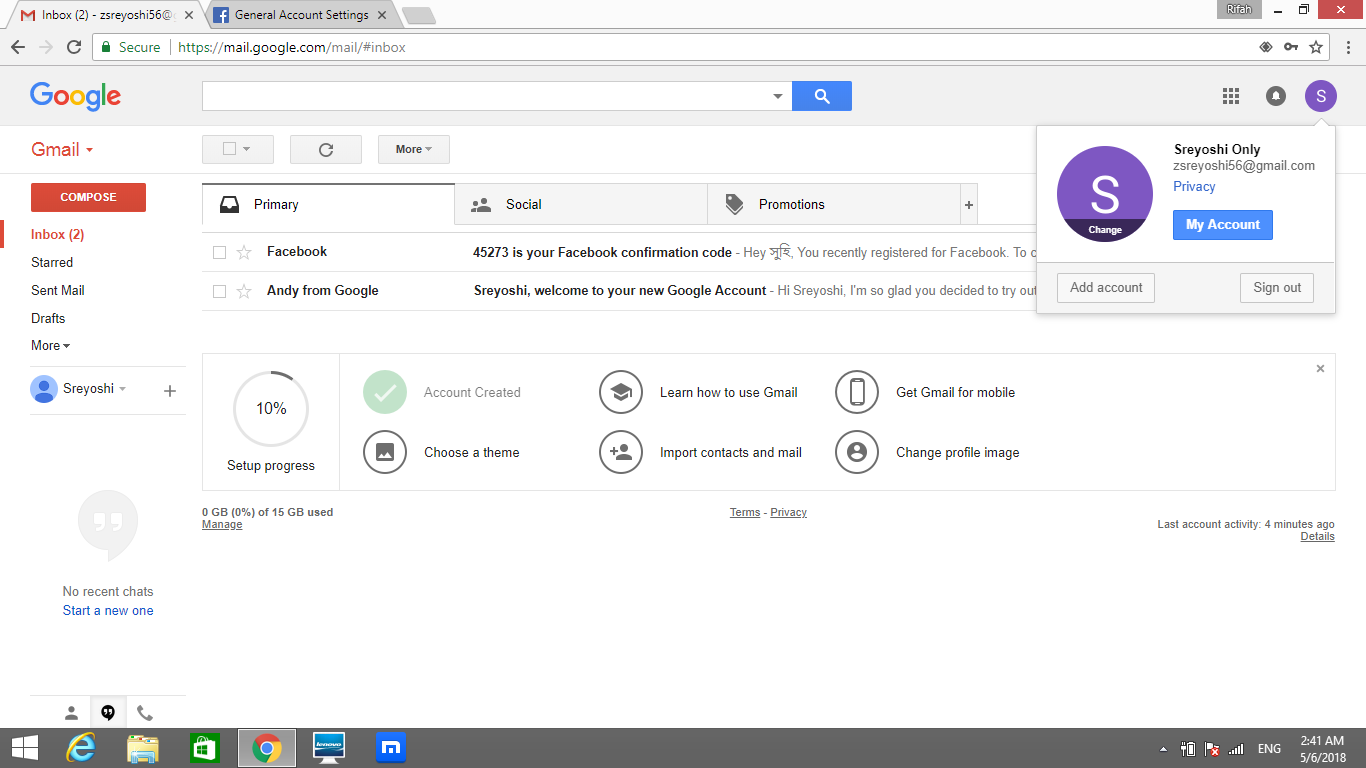Image resolution: width=1366 pixels, height=768 pixels.
Task: Click the Manage storage link
Action: [x=222, y=525]
